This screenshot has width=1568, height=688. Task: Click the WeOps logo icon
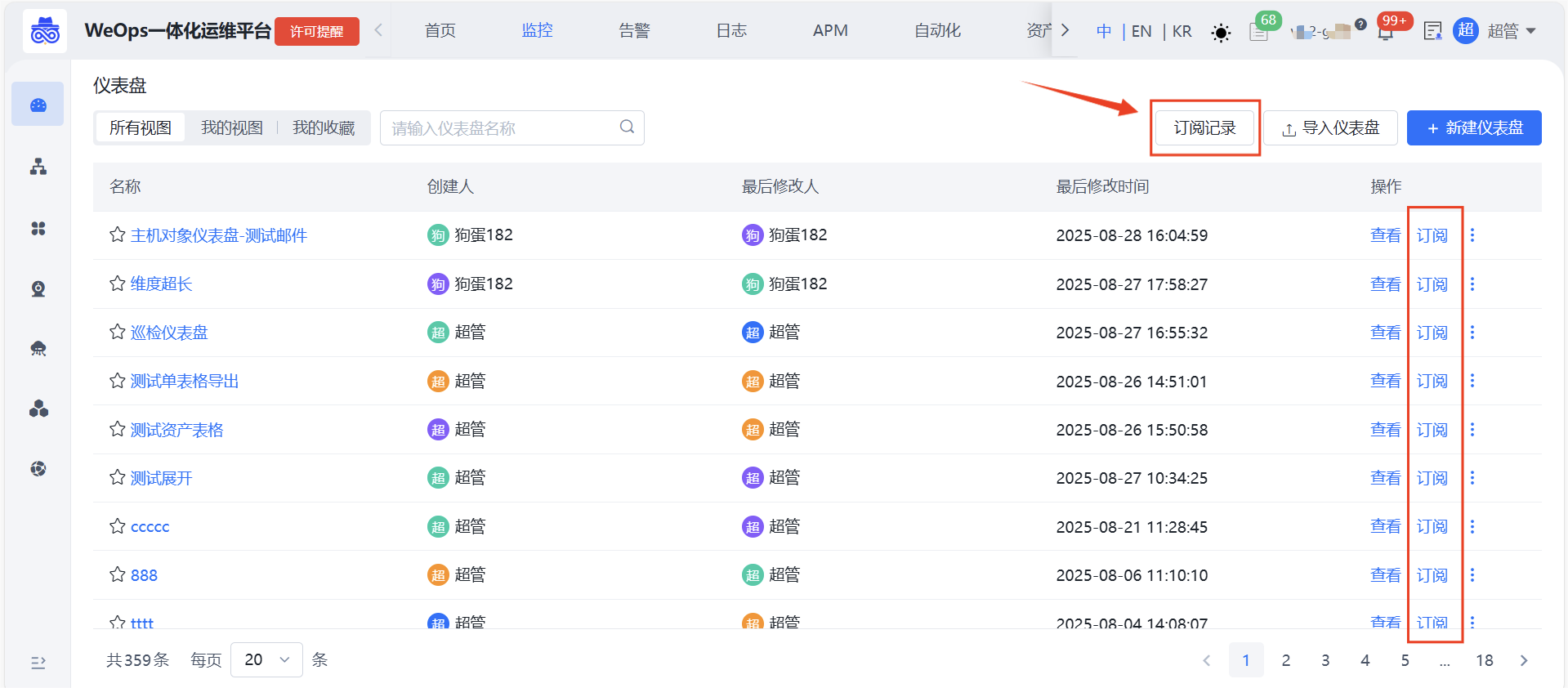pyautogui.click(x=45, y=31)
